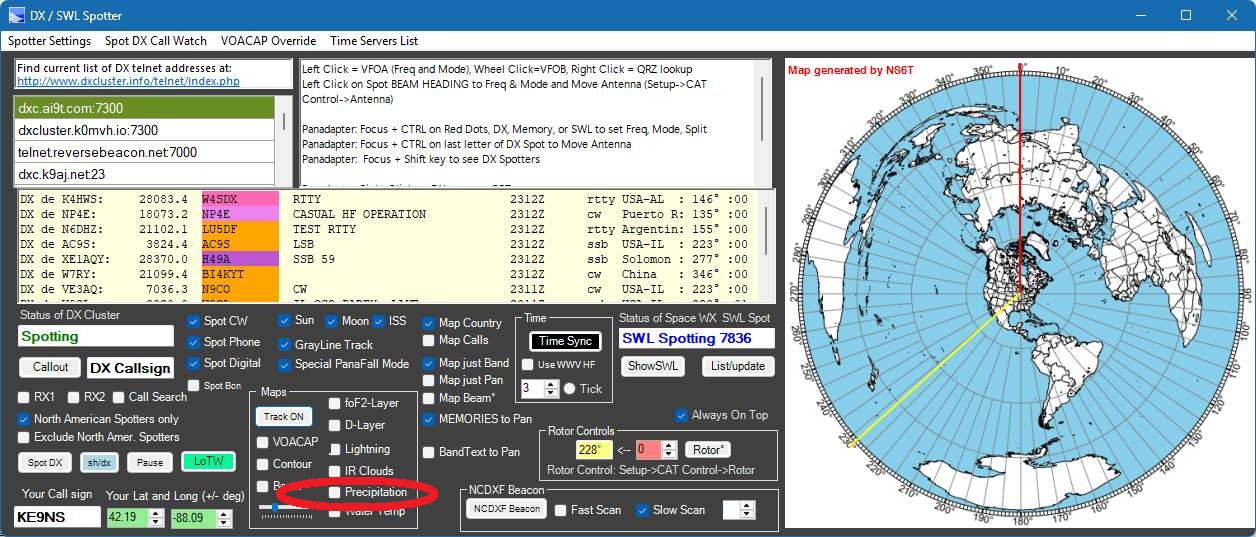1256x537 pixels.
Task: Enable the Spot Bcn checkbox
Action: tap(194, 385)
